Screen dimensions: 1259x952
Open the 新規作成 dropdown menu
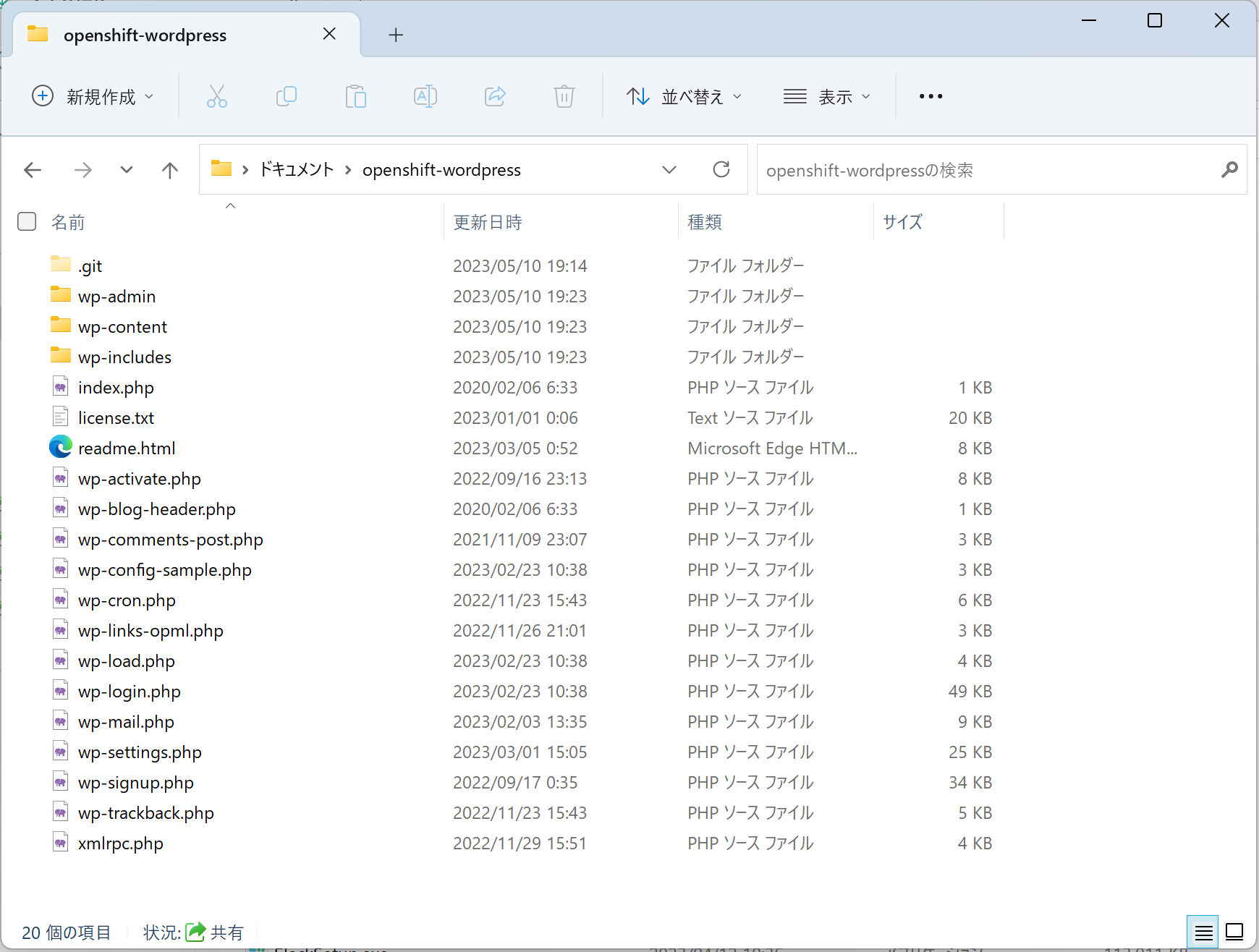[x=93, y=96]
